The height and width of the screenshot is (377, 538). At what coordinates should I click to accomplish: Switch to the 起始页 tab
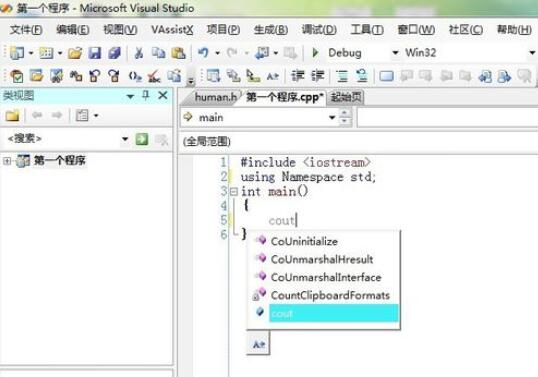[x=346, y=97]
